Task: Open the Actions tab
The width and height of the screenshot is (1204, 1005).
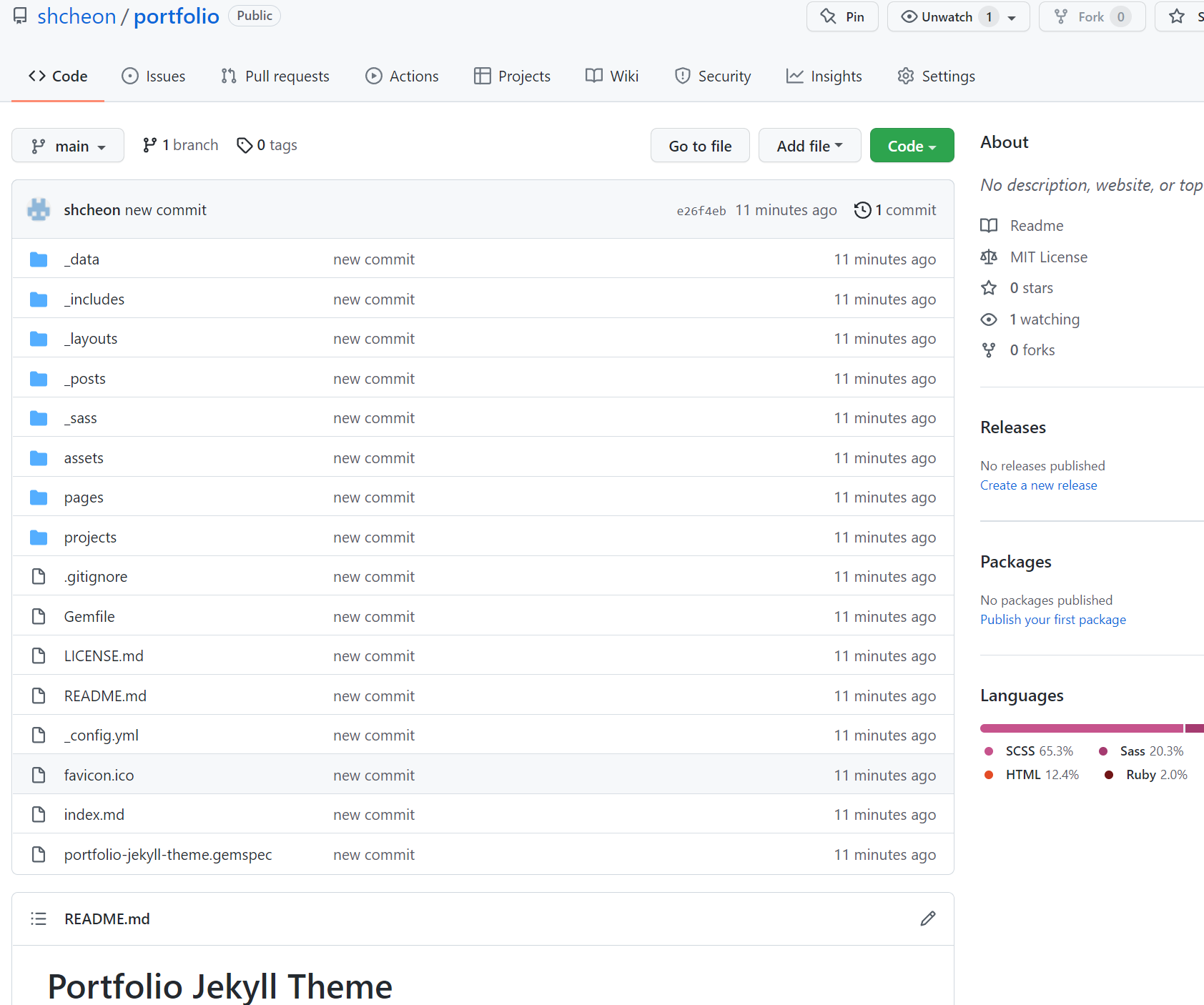Action: 402,76
